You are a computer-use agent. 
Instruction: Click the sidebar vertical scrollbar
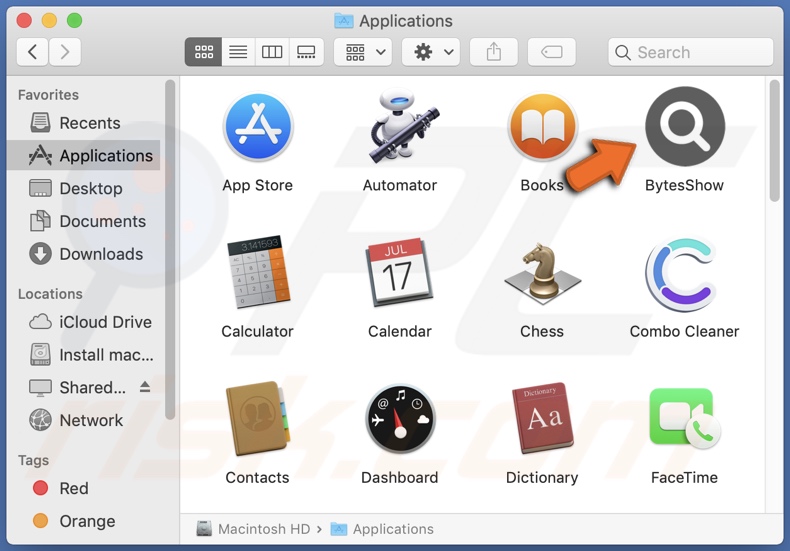pyautogui.click(x=170, y=249)
